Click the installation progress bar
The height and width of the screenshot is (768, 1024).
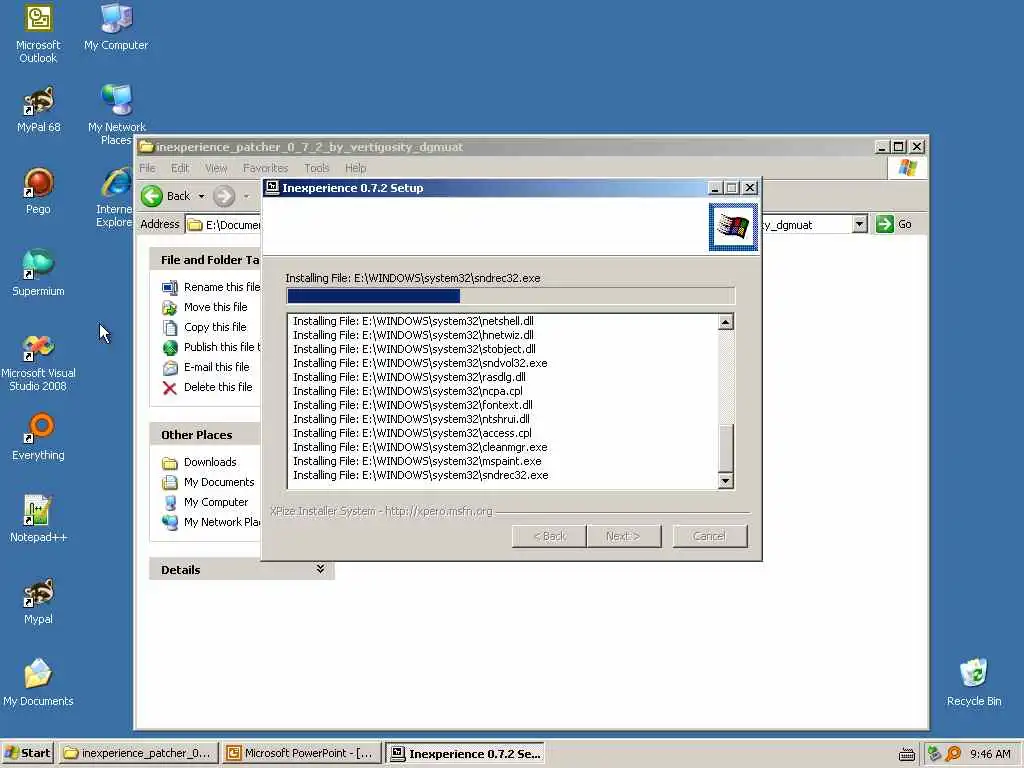click(x=511, y=296)
